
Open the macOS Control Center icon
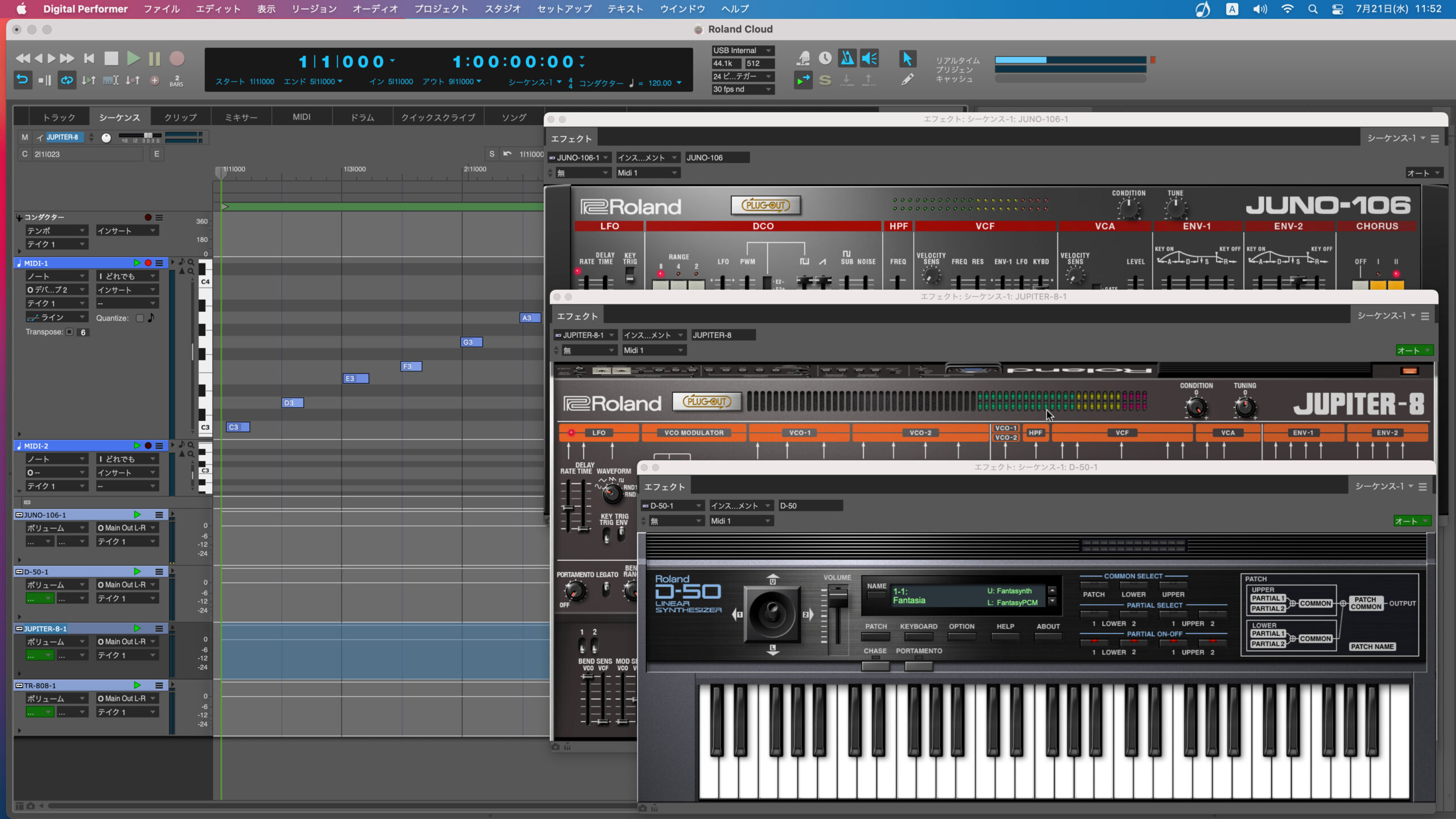click(1338, 9)
